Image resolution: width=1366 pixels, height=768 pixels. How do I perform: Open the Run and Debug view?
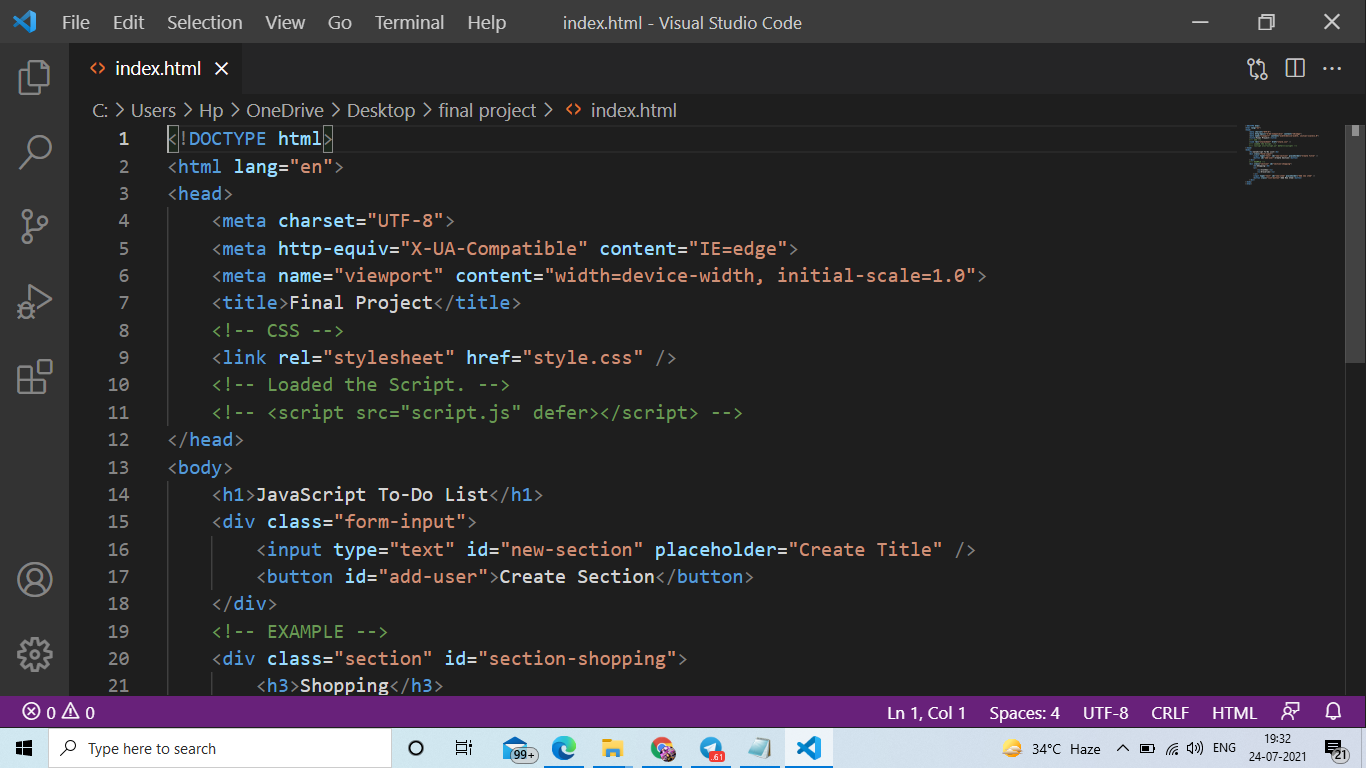coord(34,302)
